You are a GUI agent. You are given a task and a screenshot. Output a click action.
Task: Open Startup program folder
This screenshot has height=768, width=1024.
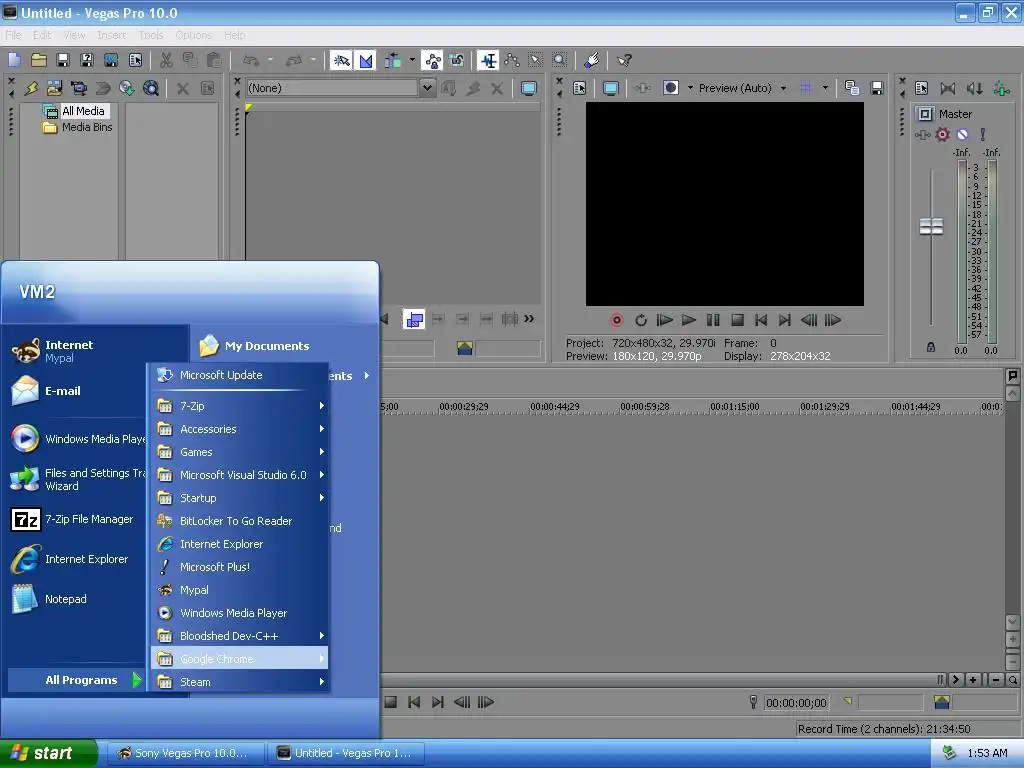point(239,498)
